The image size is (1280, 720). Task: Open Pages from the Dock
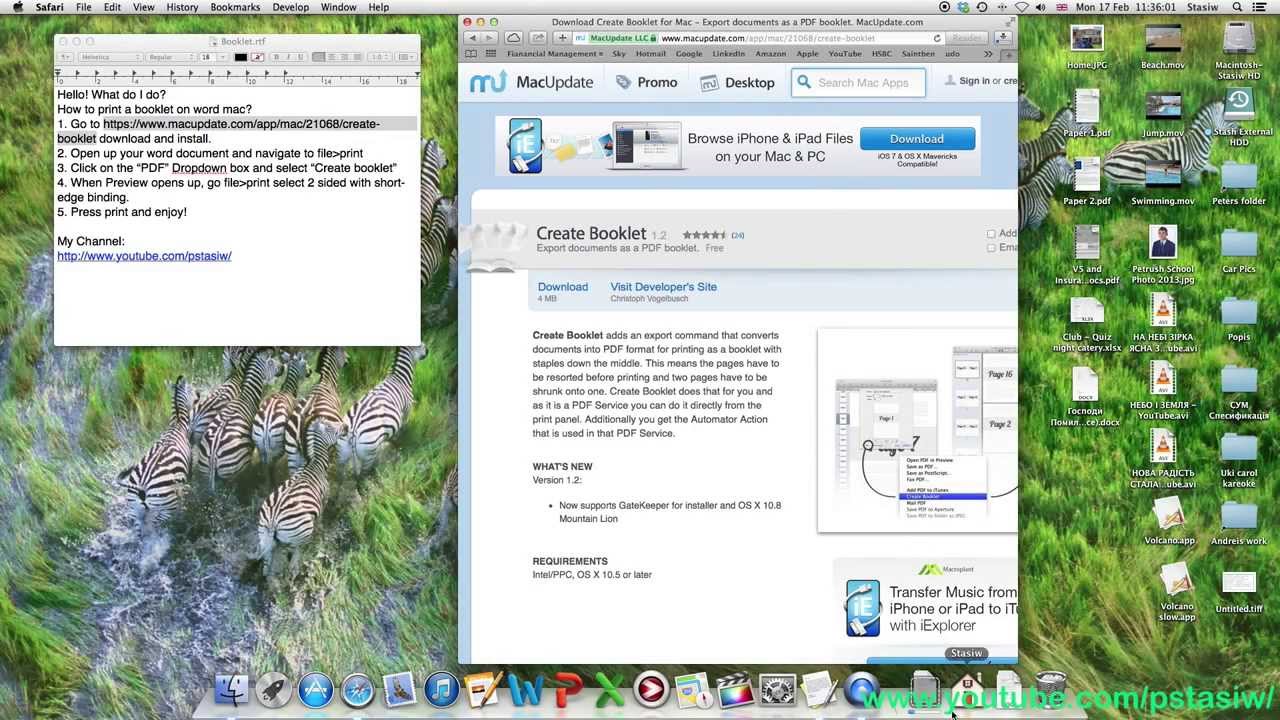pyautogui.click(x=483, y=690)
